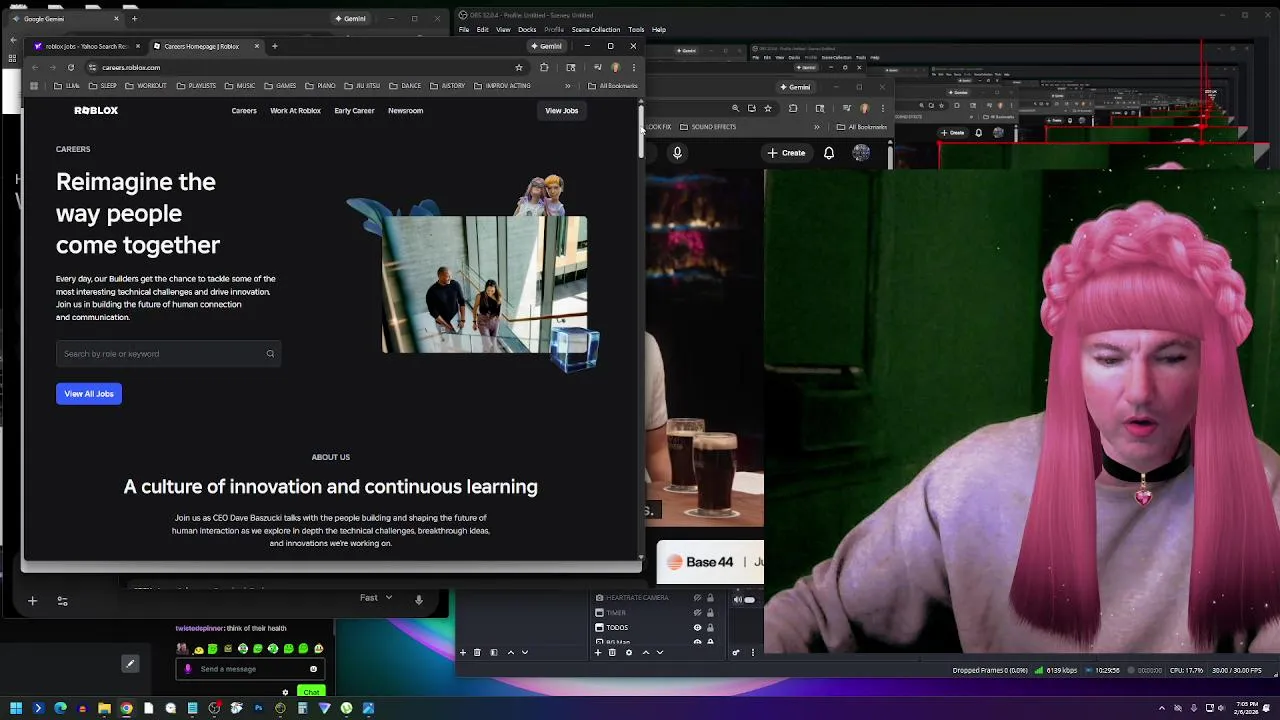Screen dimensions: 1280x720
Task: Open OBS source properties gear icon
Action: 628,652
